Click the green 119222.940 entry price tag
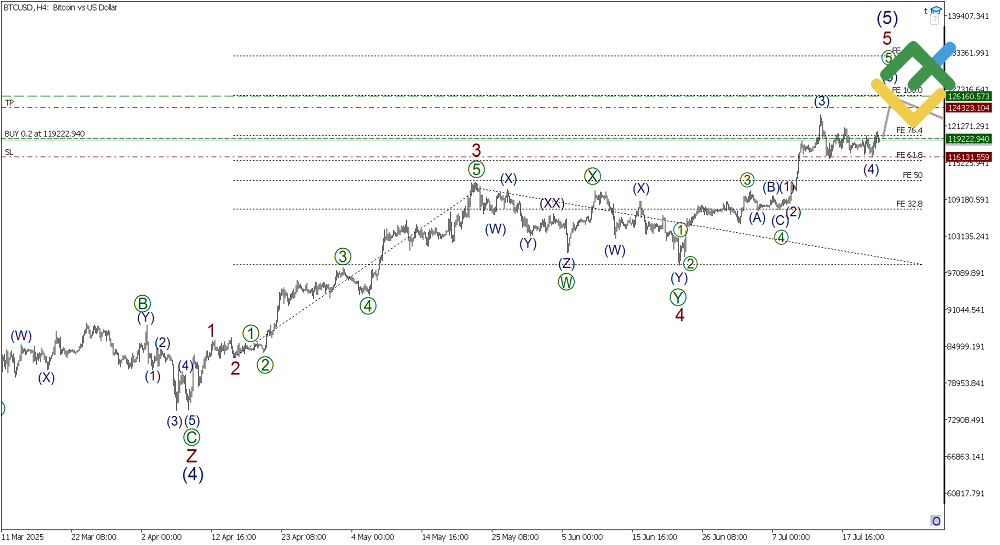The width and height of the screenshot is (1000, 545). [968, 139]
